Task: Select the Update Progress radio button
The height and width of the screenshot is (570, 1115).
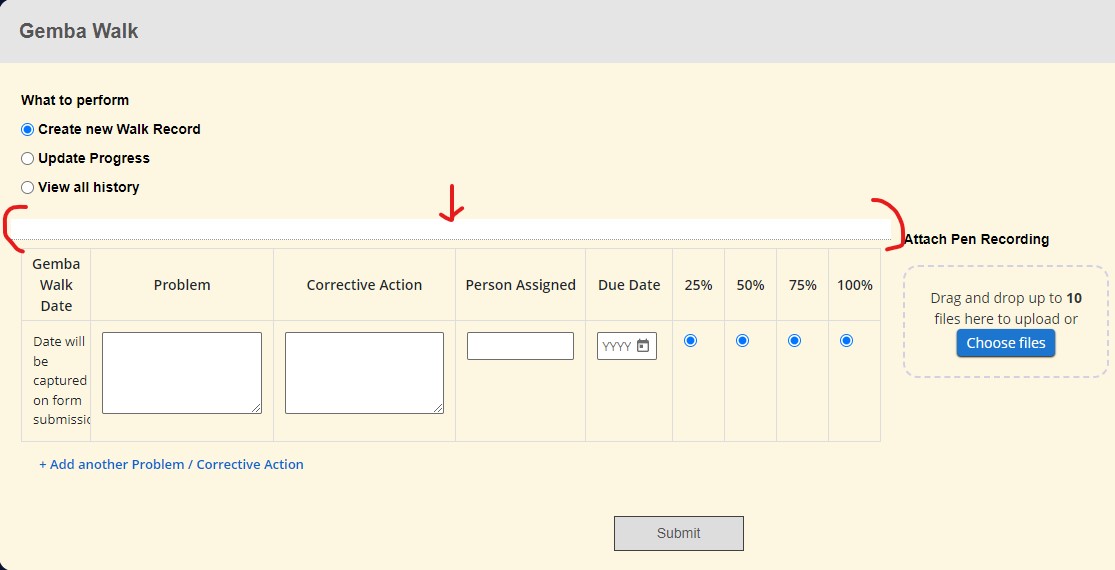Action: [x=28, y=158]
